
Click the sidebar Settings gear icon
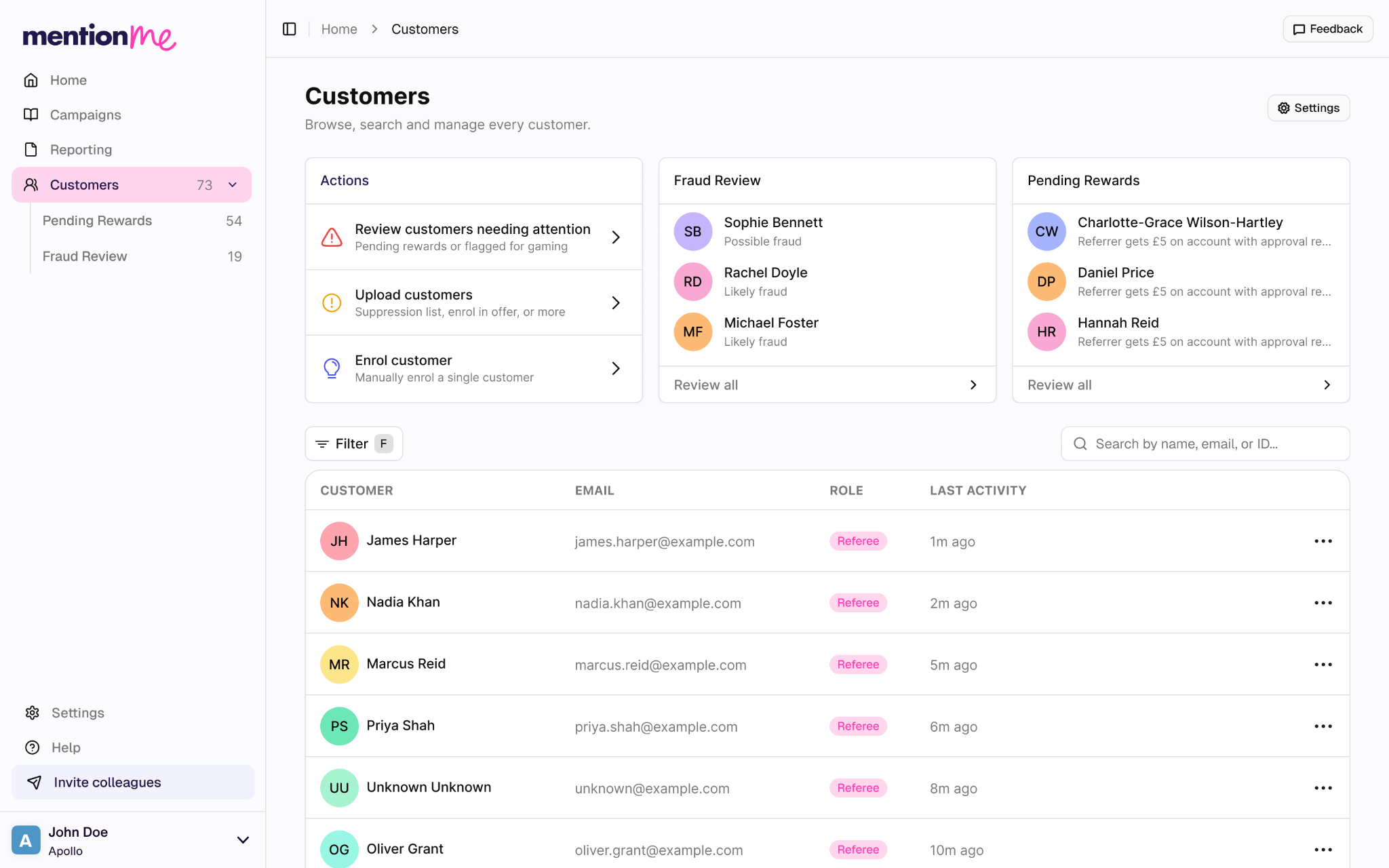[x=33, y=713]
